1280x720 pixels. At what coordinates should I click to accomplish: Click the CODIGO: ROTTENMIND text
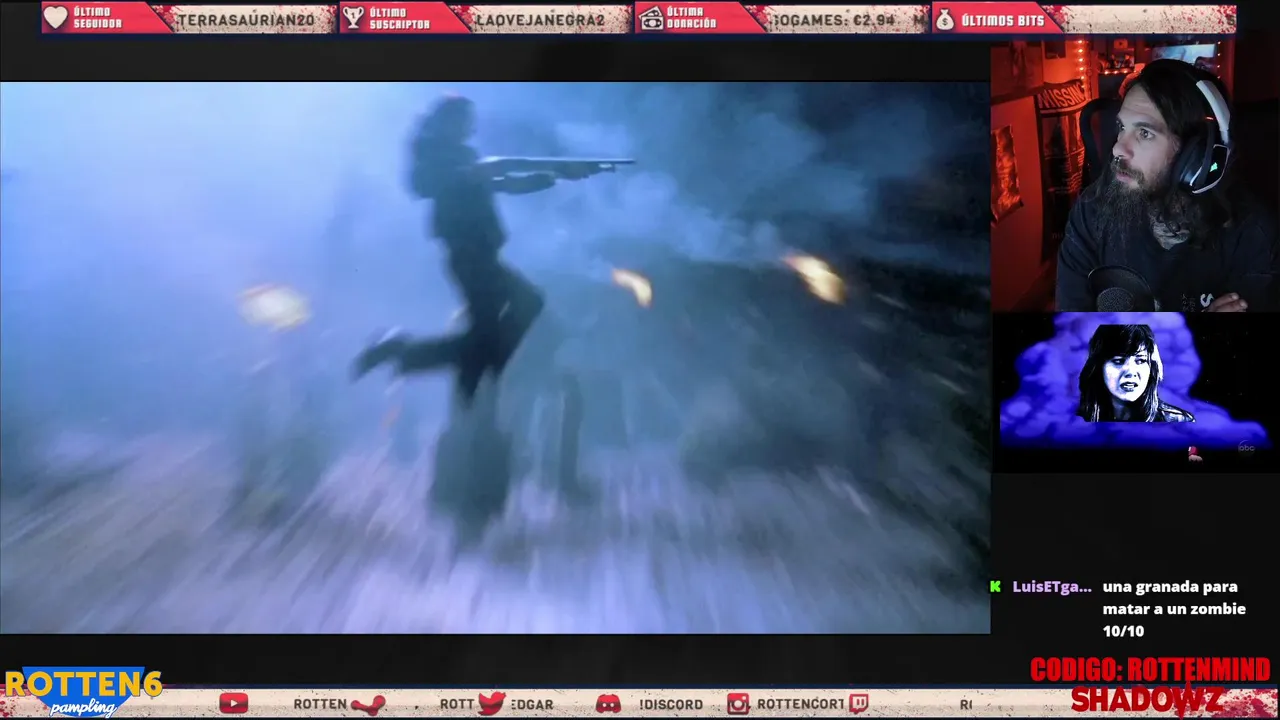(1150, 669)
